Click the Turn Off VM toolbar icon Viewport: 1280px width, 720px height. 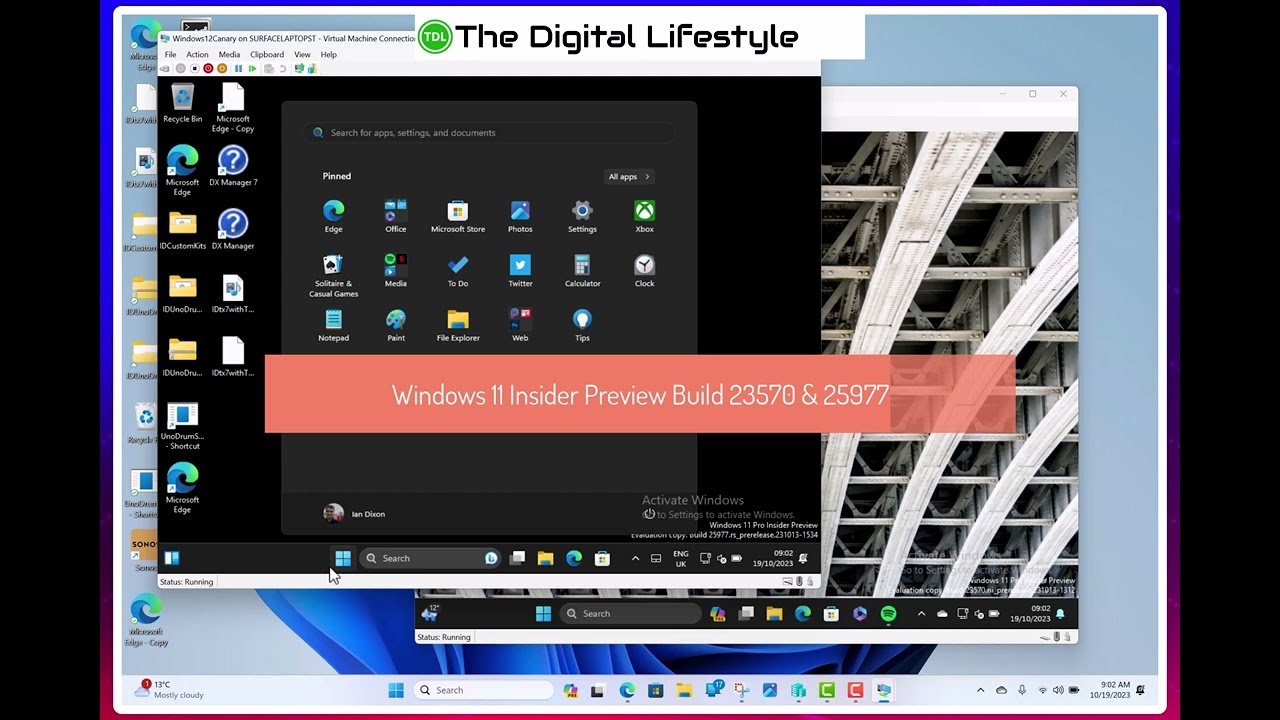click(x=195, y=68)
